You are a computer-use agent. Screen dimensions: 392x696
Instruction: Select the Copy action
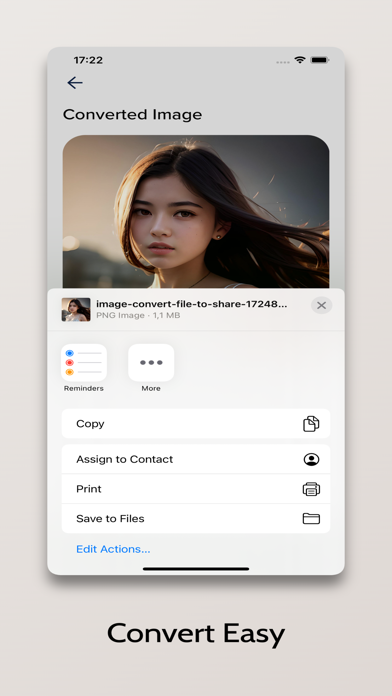[x=196, y=423]
